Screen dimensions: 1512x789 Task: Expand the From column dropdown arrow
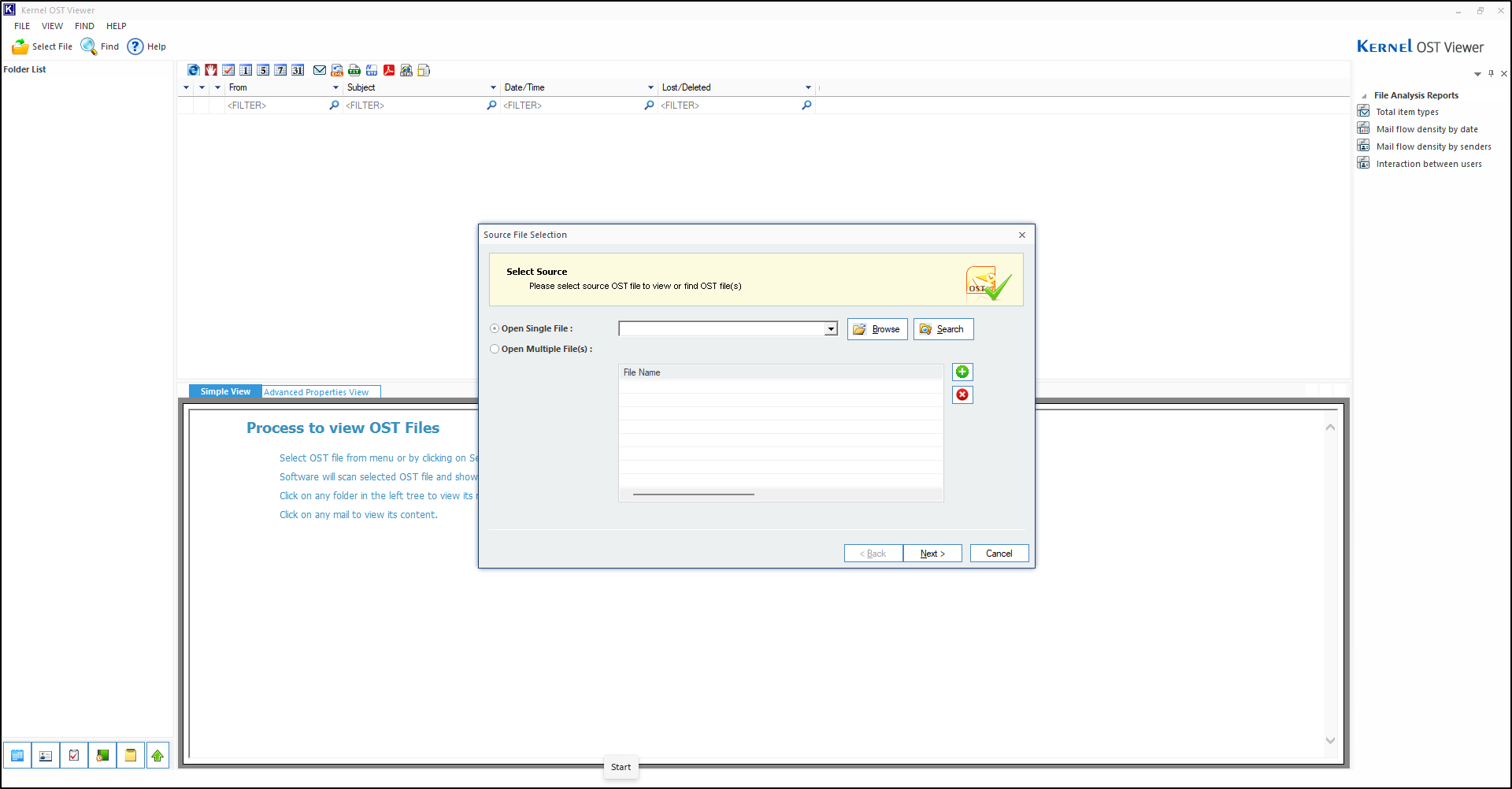tap(335, 87)
